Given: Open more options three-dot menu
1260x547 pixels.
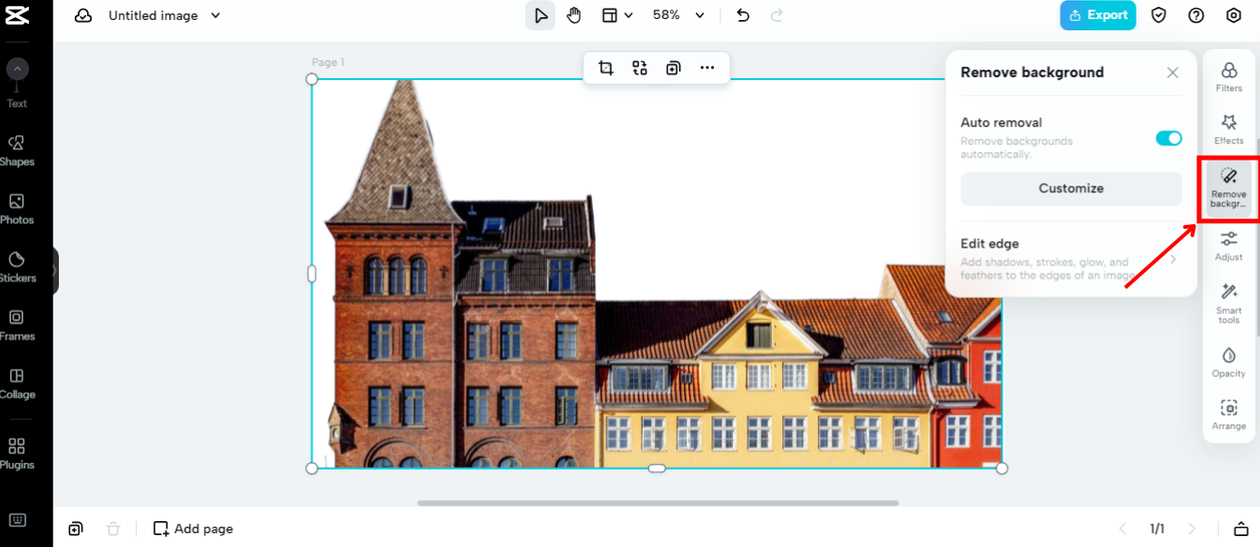Looking at the screenshot, I should [707, 68].
